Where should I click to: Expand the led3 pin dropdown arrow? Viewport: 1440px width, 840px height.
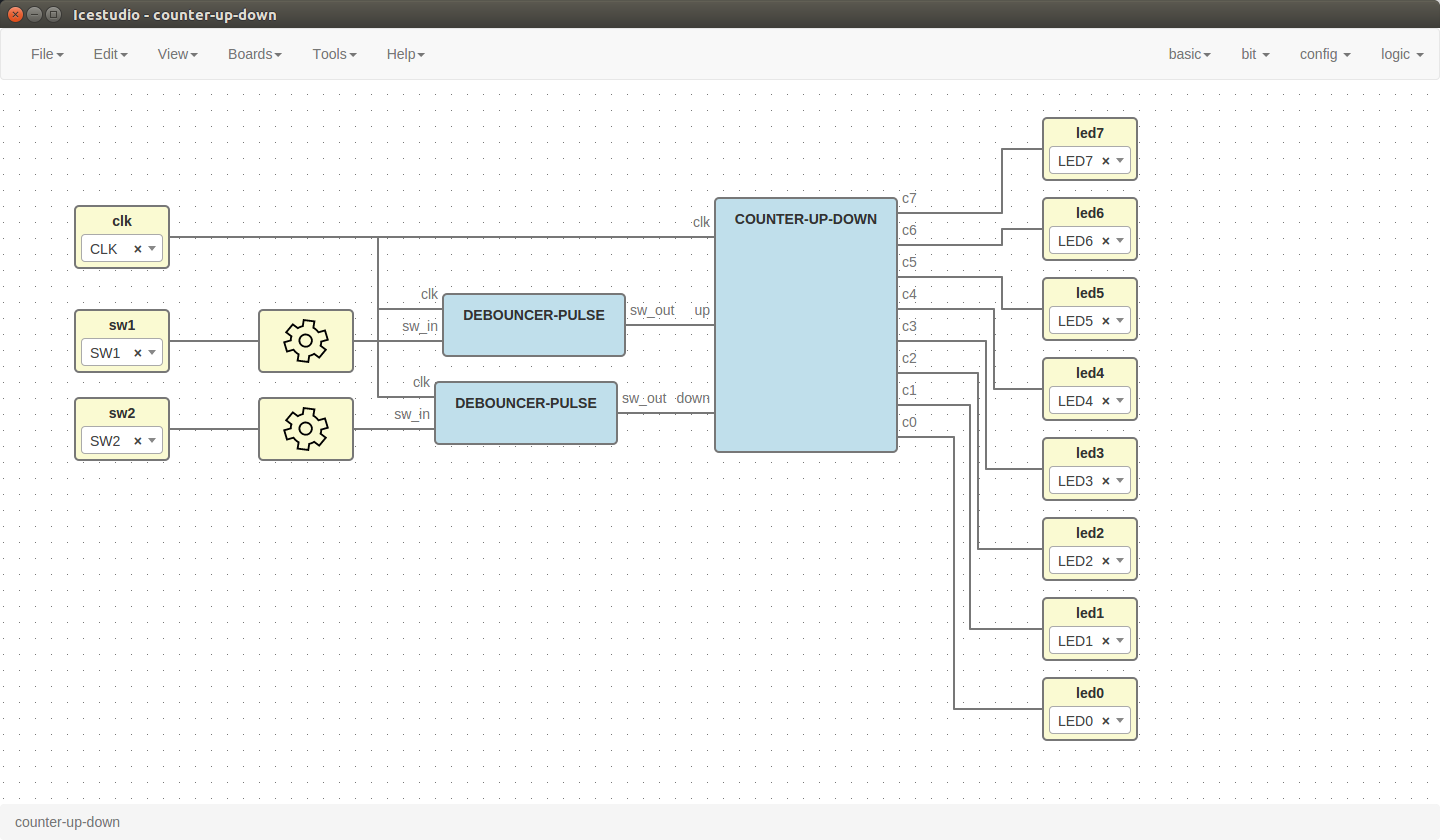click(x=1120, y=481)
